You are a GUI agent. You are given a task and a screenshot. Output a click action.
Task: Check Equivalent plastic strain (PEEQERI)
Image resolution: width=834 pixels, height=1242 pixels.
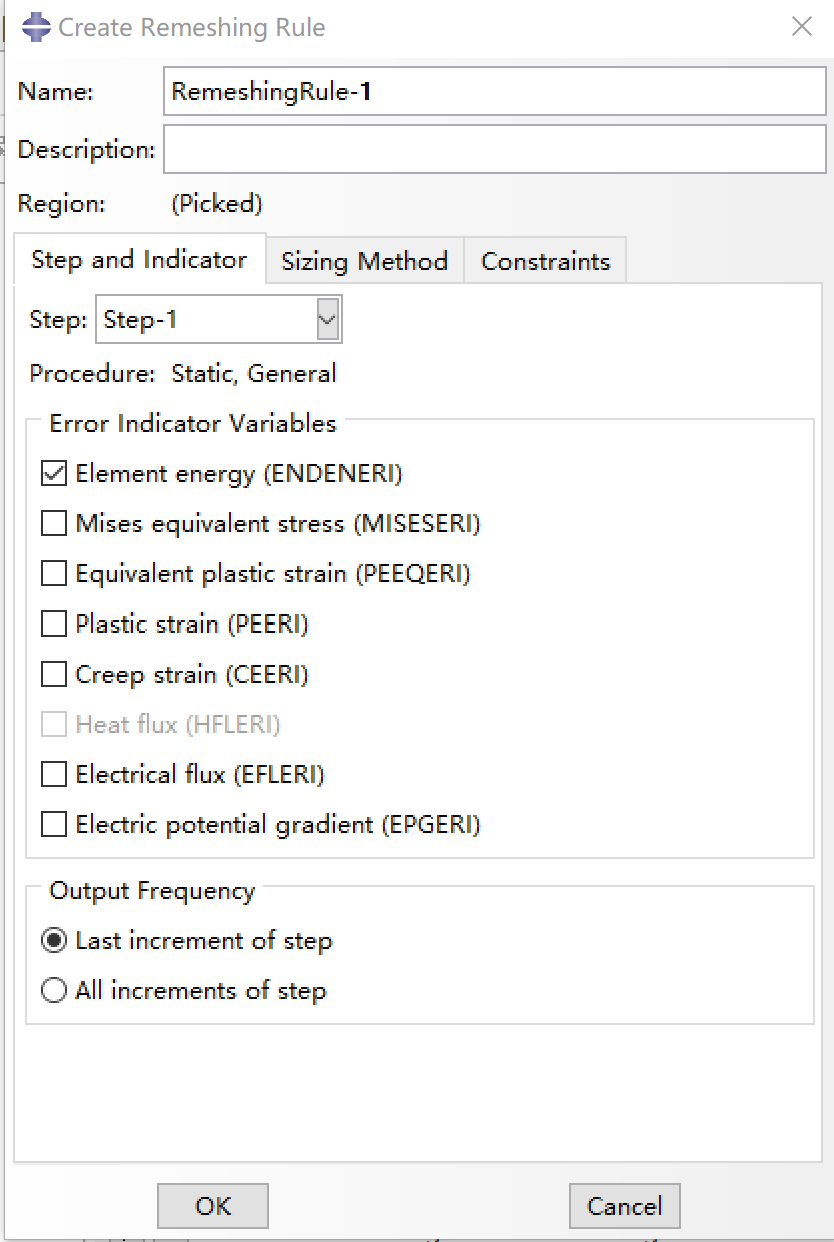tap(54, 574)
